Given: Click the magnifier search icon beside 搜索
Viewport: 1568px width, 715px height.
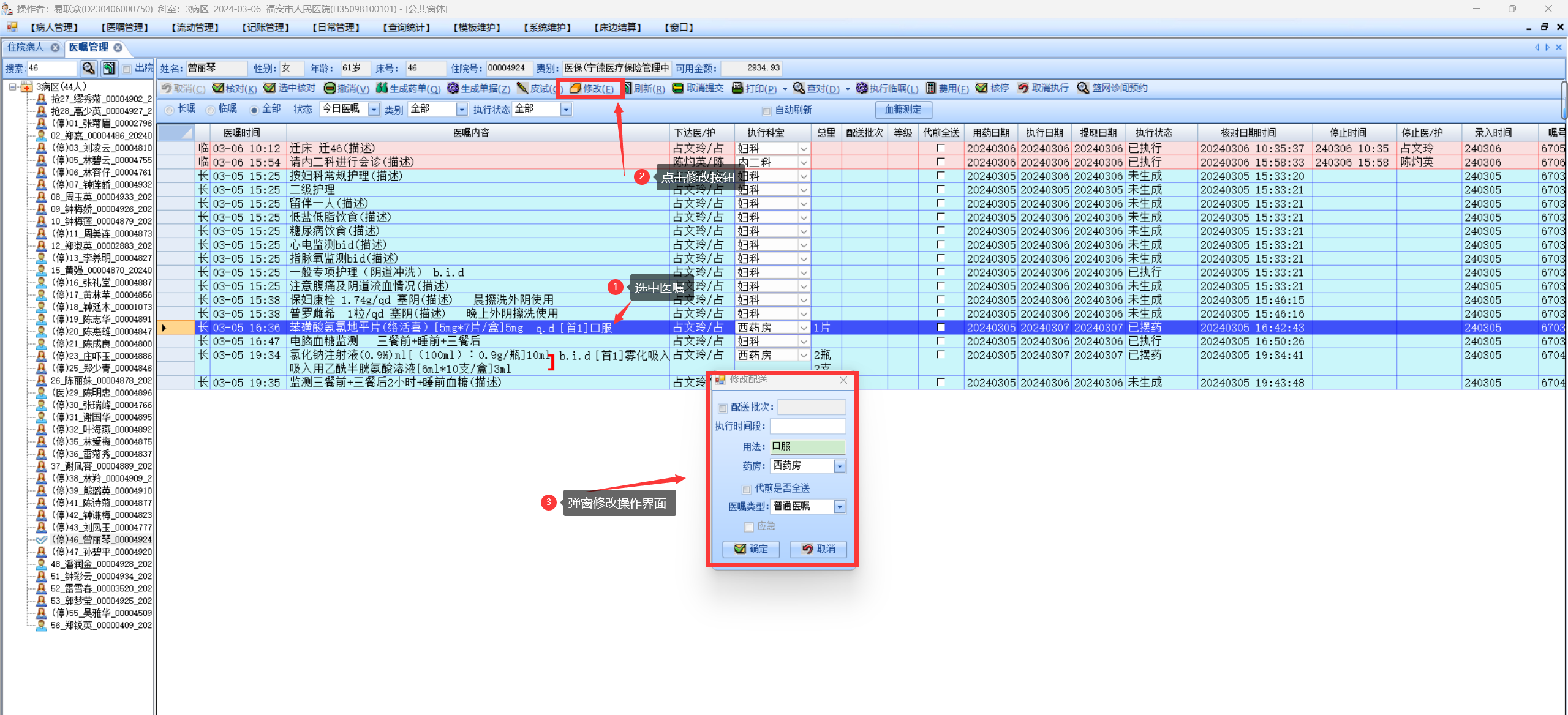Looking at the screenshot, I should click(x=88, y=68).
